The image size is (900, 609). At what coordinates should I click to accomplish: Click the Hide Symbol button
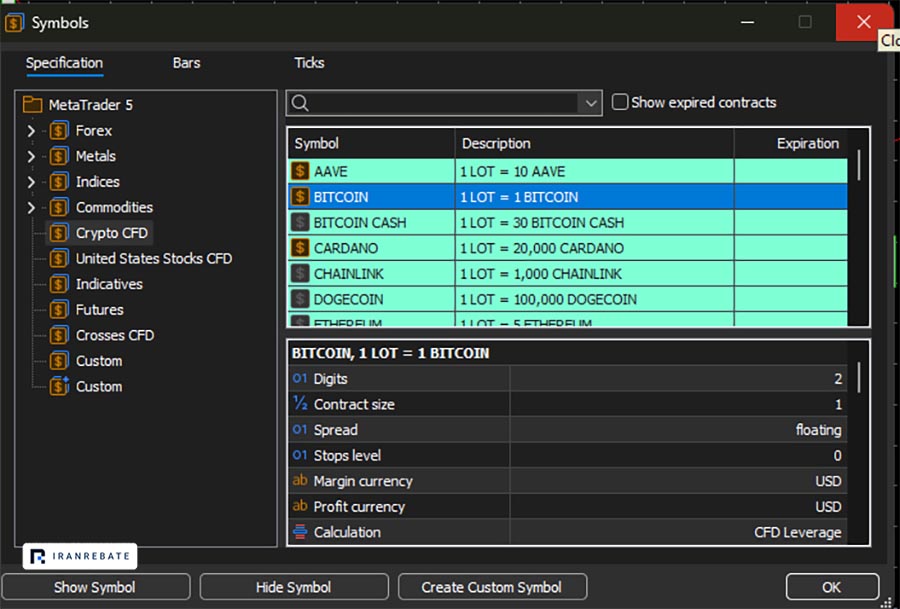[294, 587]
